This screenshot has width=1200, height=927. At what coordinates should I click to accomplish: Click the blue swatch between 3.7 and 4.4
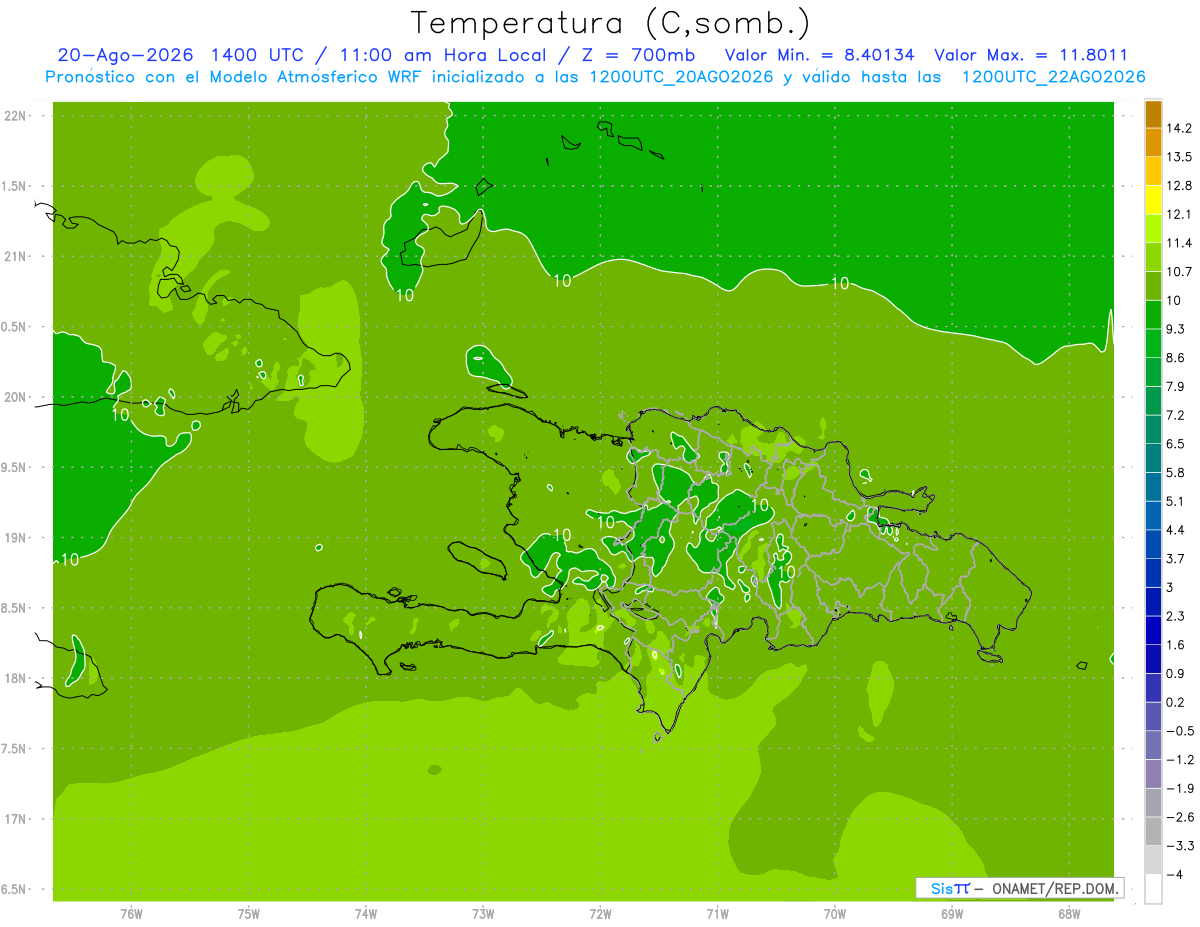[1153, 544]
